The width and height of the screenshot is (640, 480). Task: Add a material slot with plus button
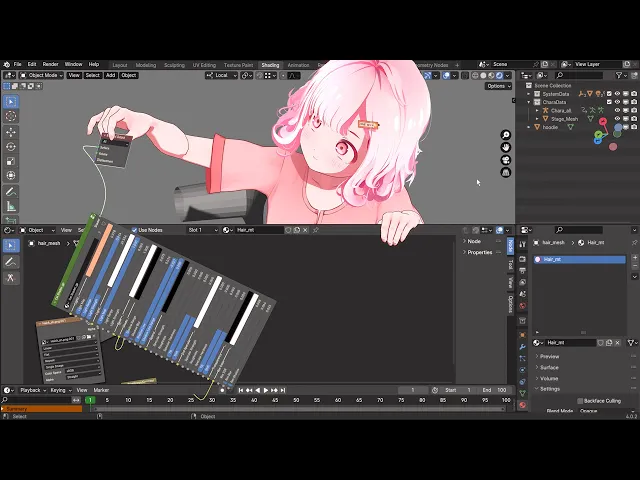point(635,258)
